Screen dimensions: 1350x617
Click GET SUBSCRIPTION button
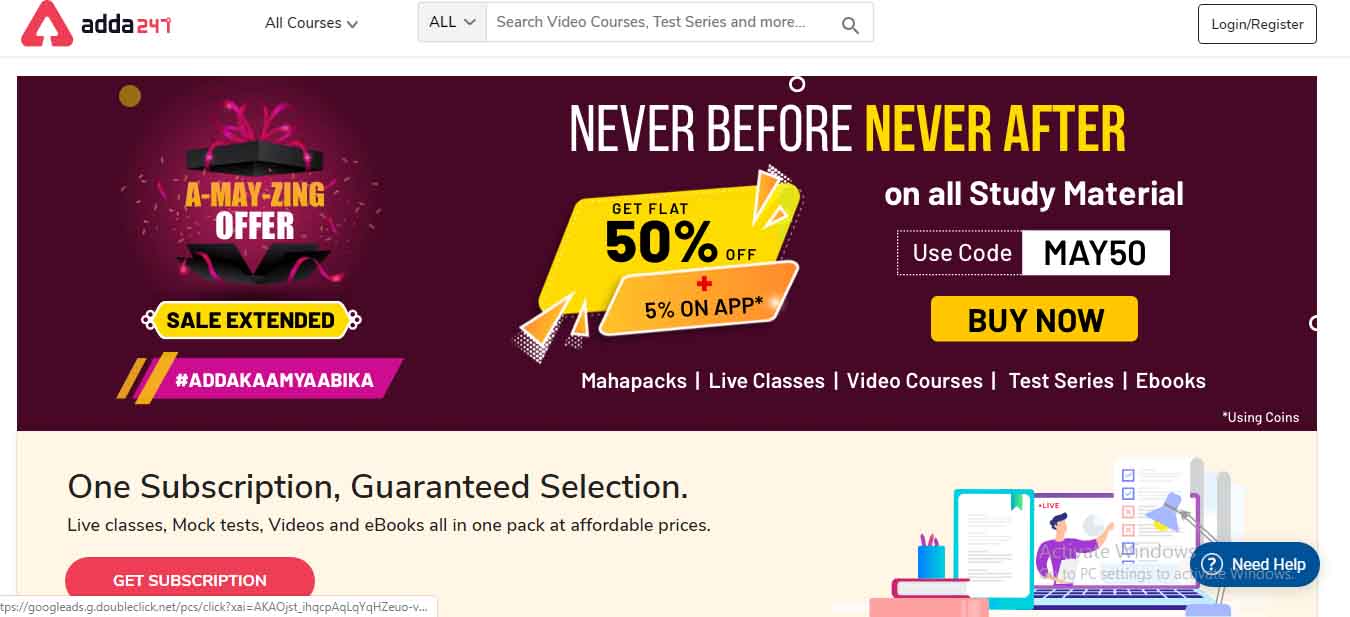click(190, 580)
